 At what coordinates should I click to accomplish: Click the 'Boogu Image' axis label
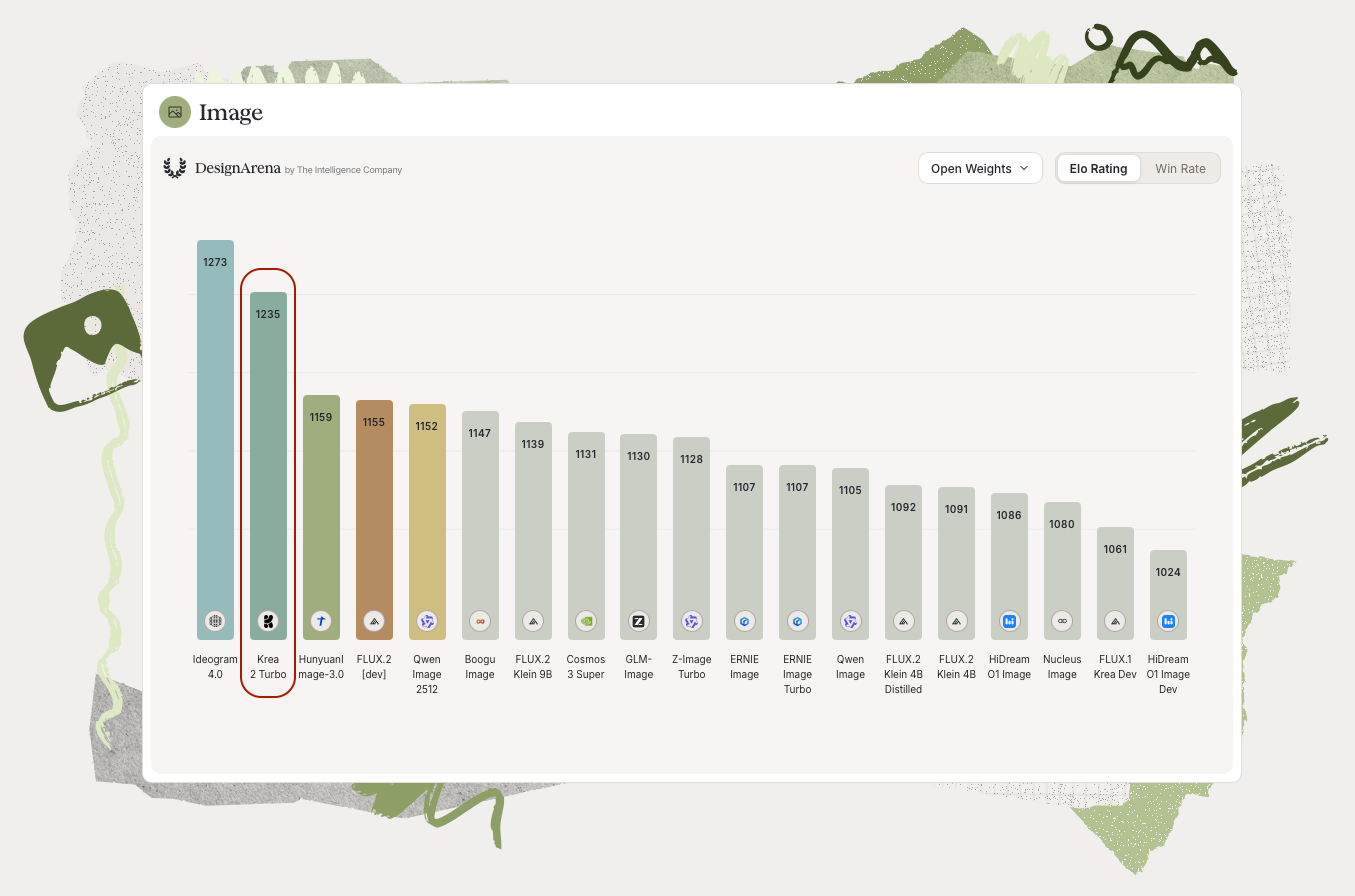(x=480, y=667)
